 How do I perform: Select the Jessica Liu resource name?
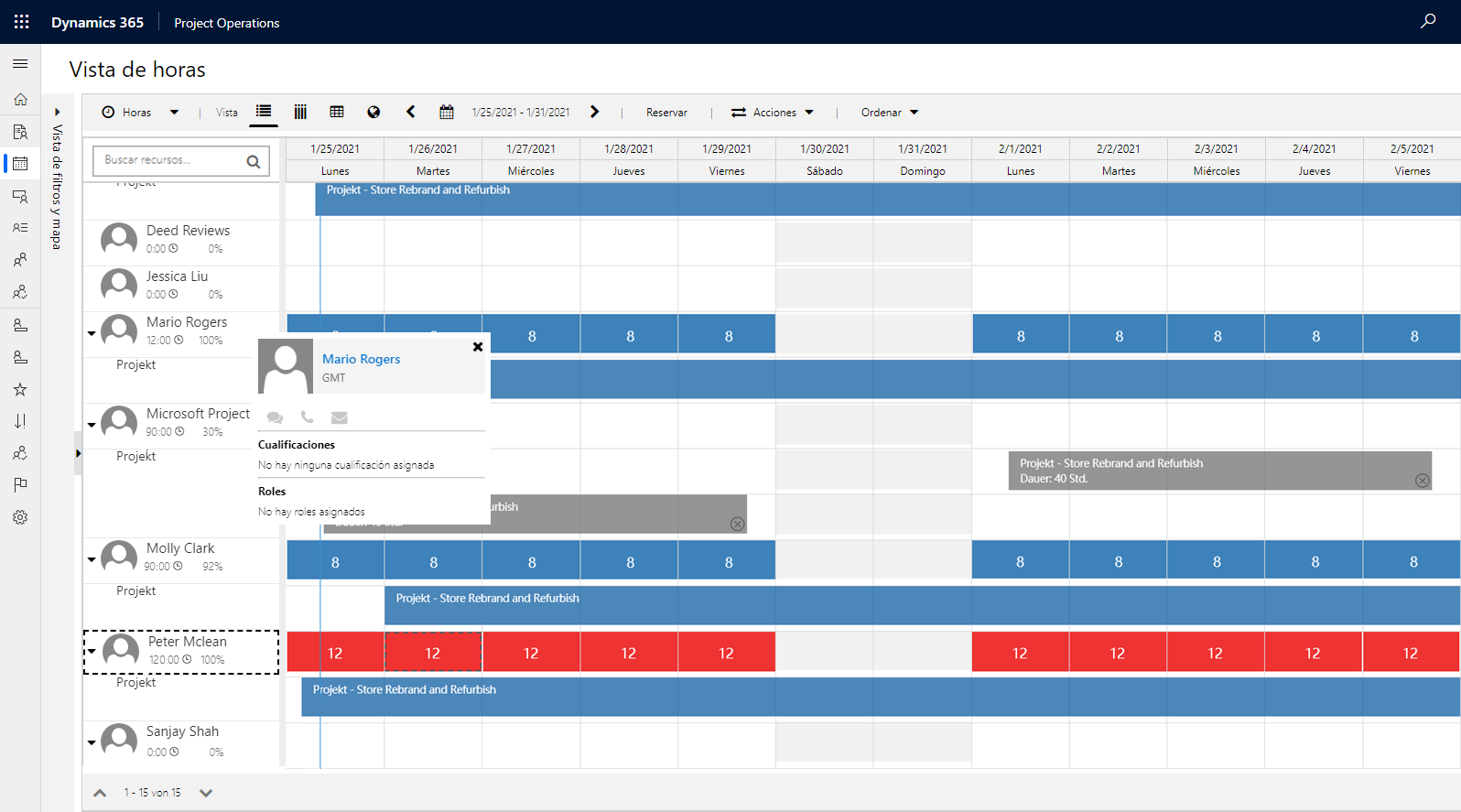(x=177, y=276)
